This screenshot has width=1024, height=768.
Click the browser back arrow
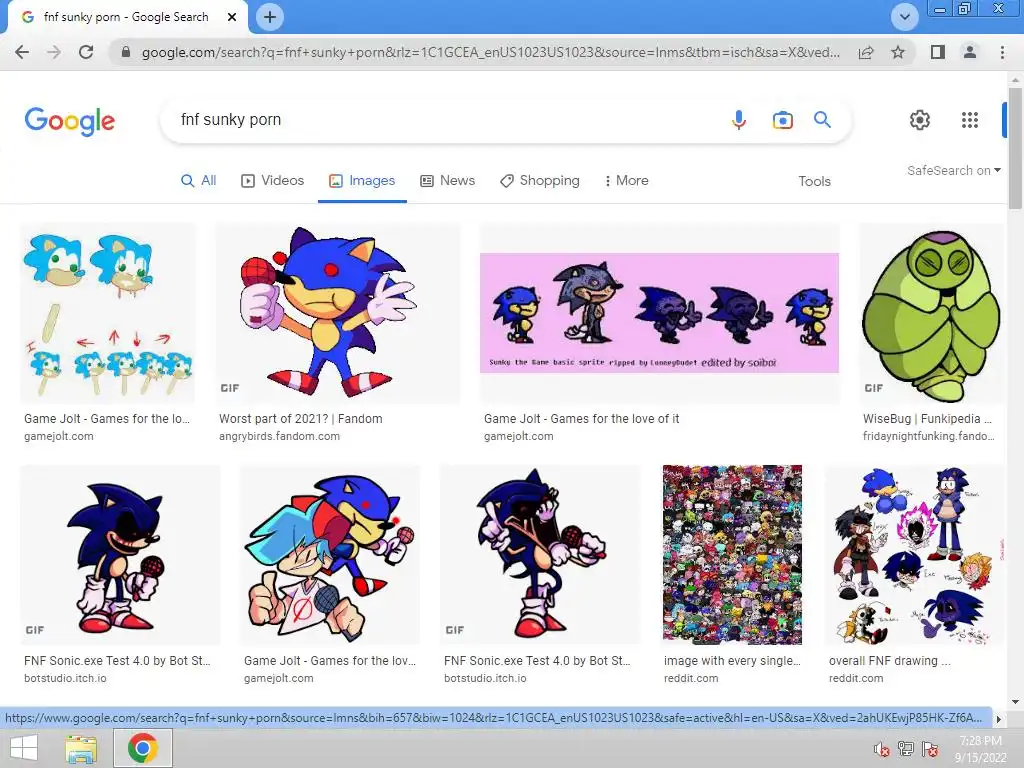(x=22, y=52)
